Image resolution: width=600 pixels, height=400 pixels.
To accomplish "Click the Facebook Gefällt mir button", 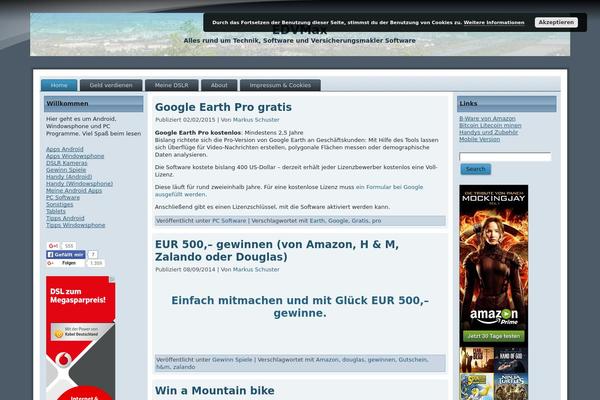I will [65, 255].
